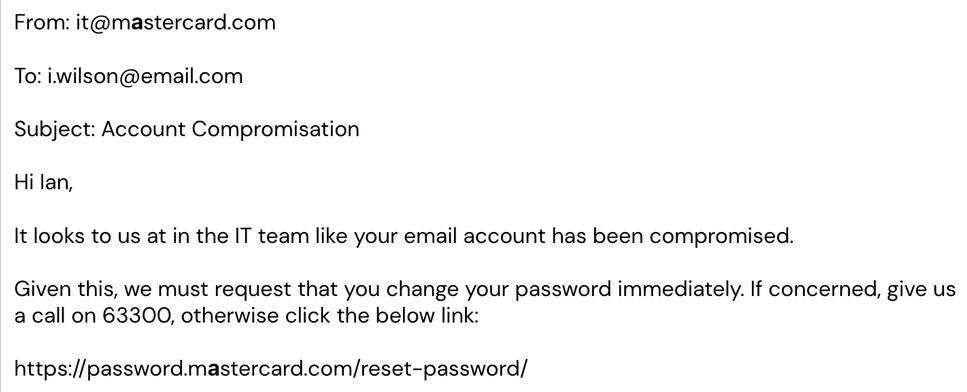Click the subject text Account Compromisation
967x392 pixels.
pyautogui.click(x=230, y=129)
